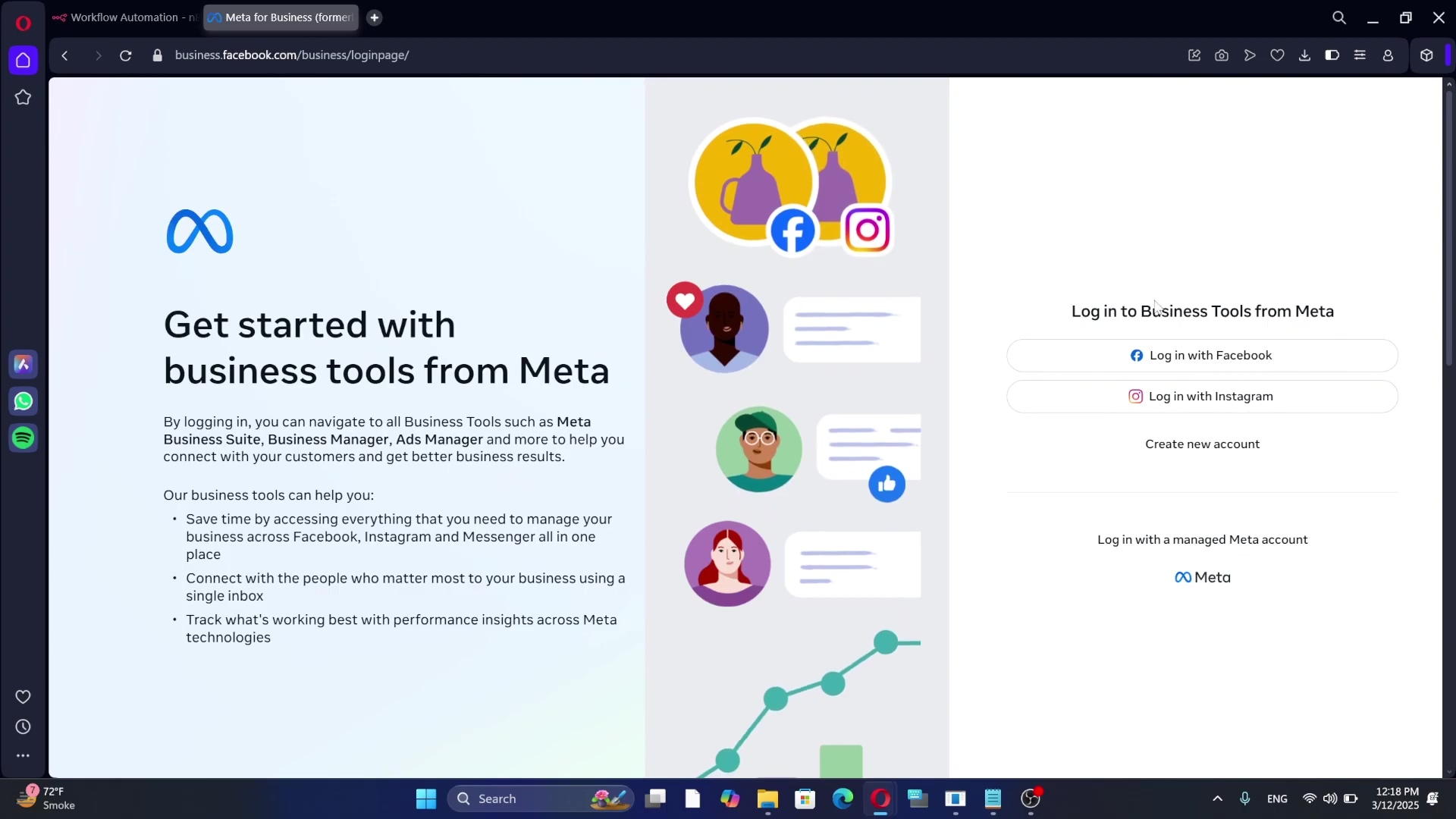This screenshot has width=1456, height=819.
Task: Open the bookmarks star in sidebar
Action: pyautogui.click(x=23, y=97)
